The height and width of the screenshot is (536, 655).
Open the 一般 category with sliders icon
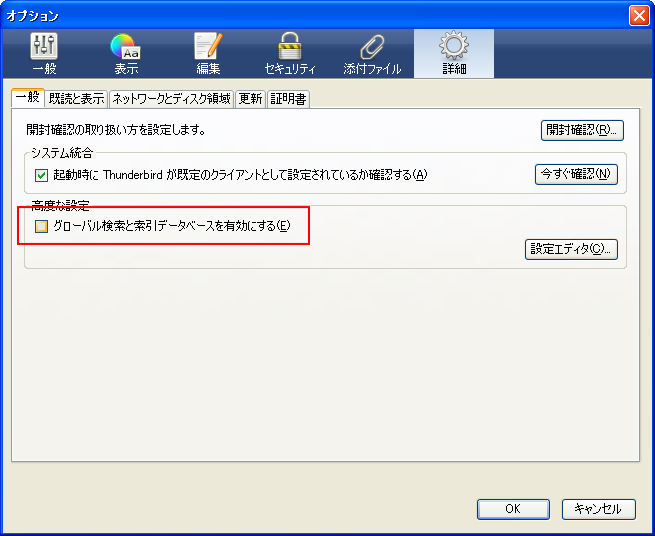click(44, 53)
